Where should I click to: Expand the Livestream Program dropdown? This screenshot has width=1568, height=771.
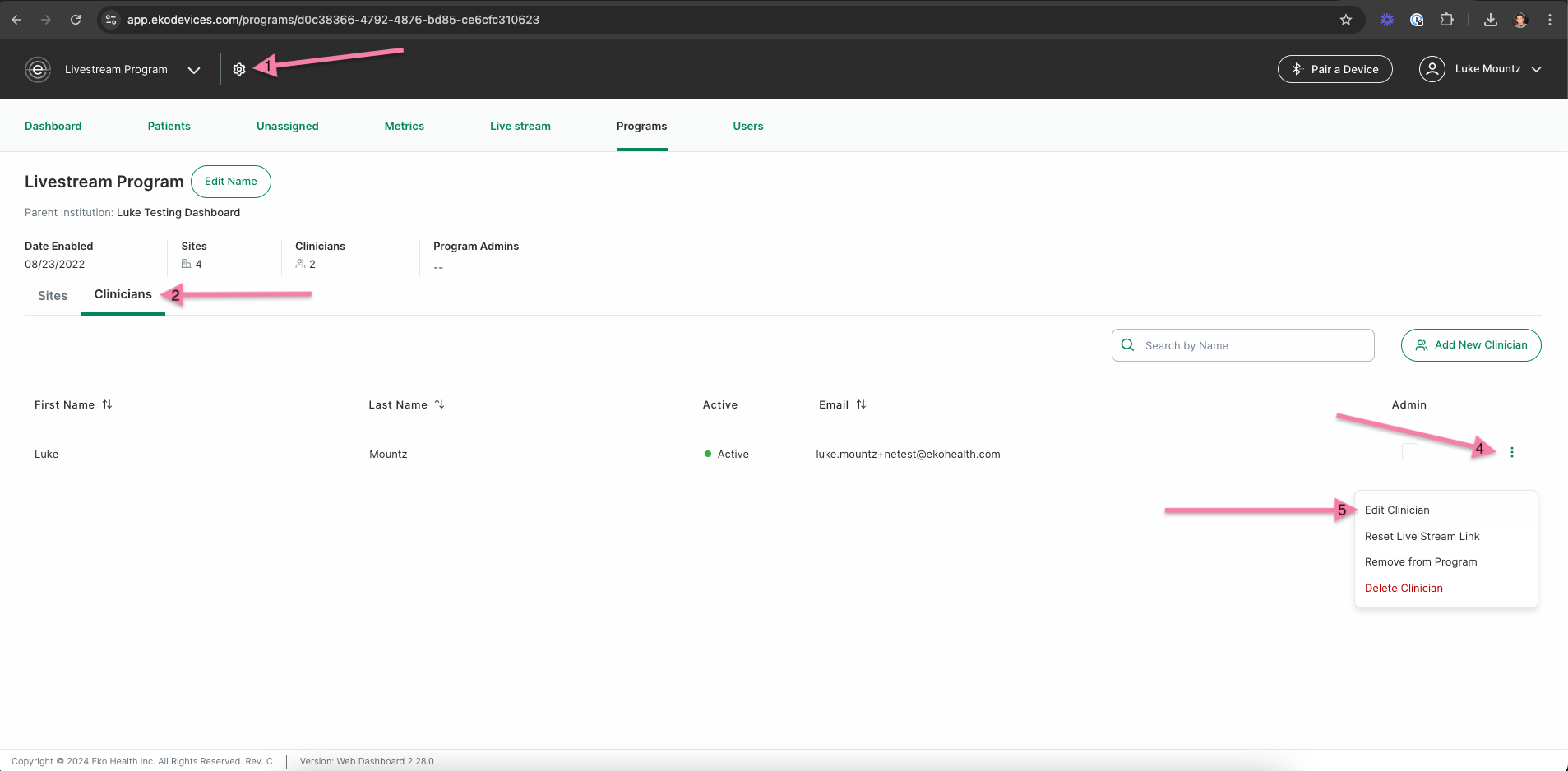194,70
